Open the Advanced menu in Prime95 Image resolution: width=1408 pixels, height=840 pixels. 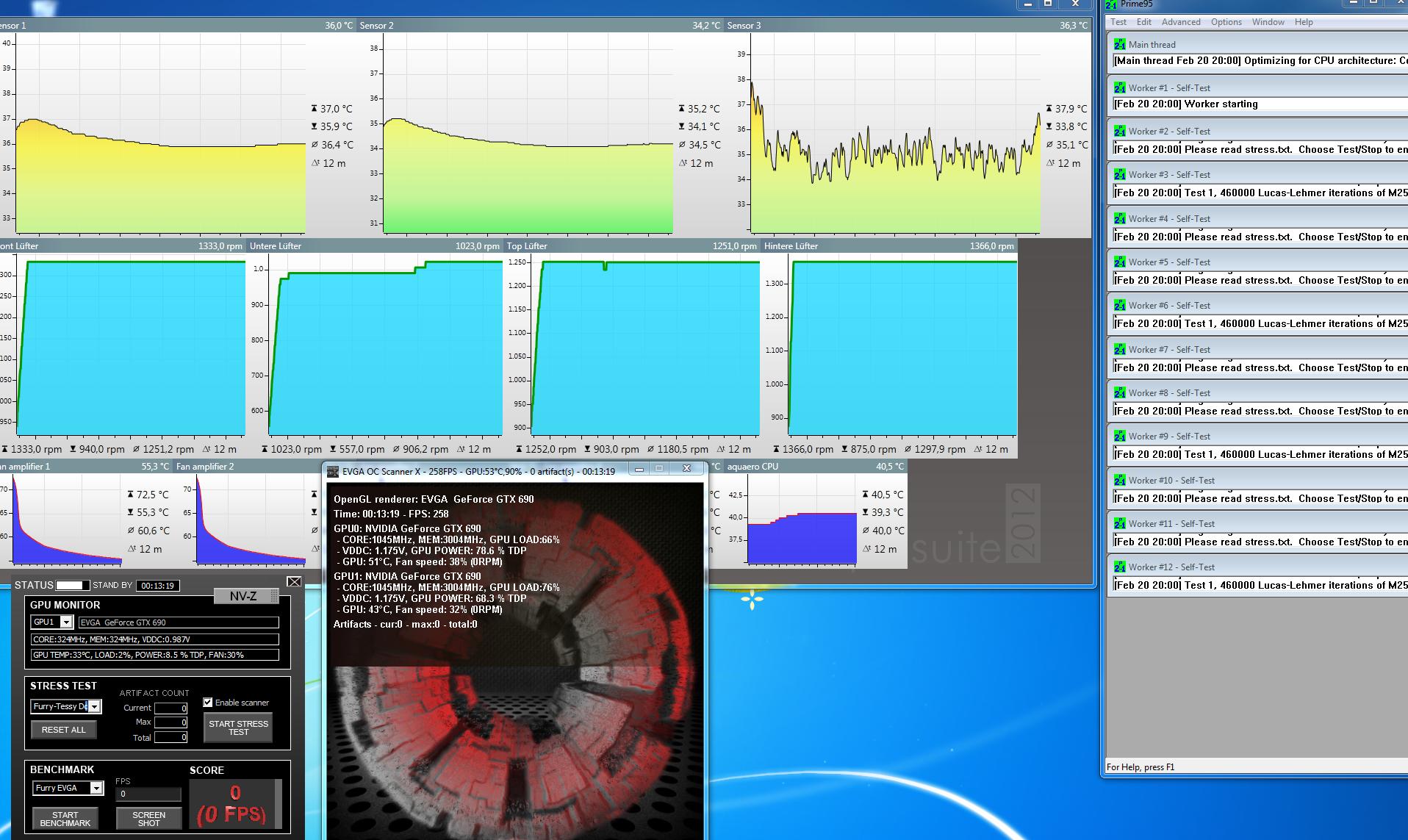coord(1181,22)
